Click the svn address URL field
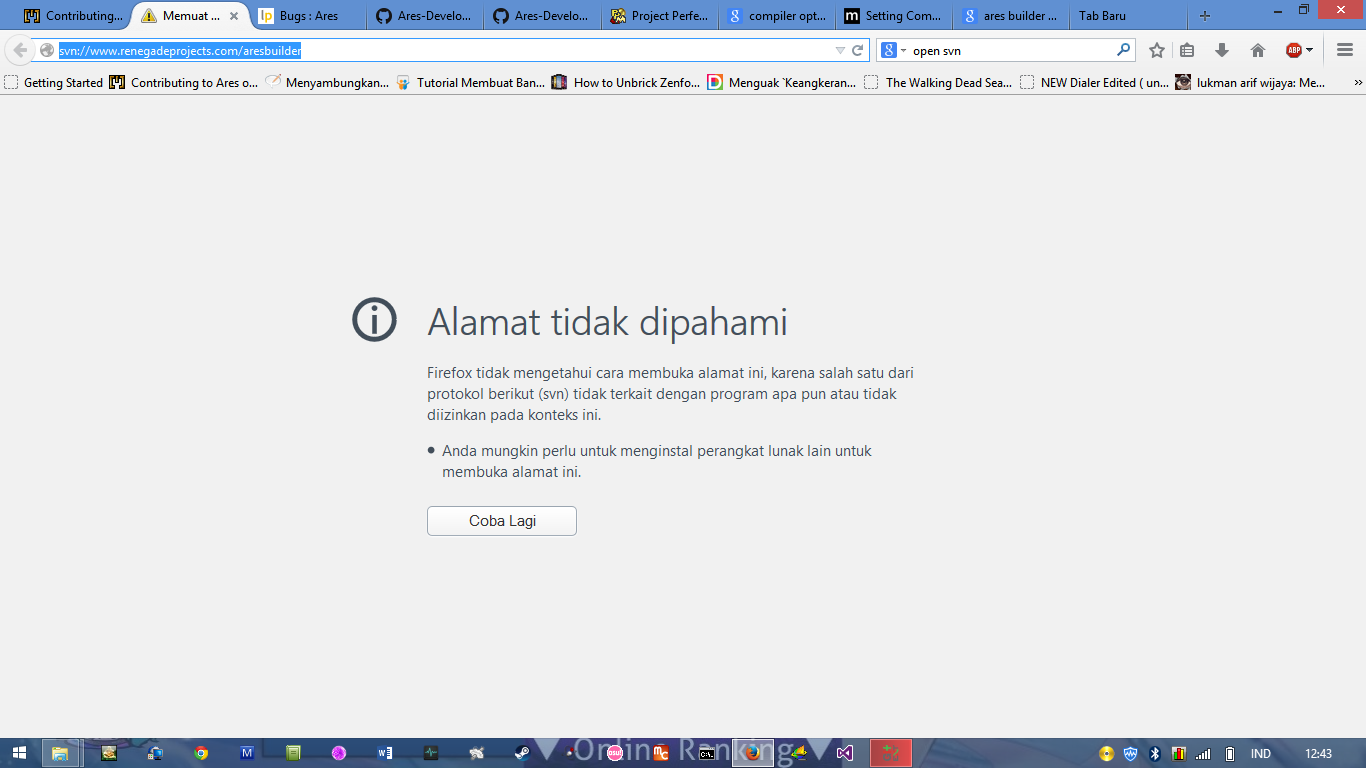 [440, 51]
